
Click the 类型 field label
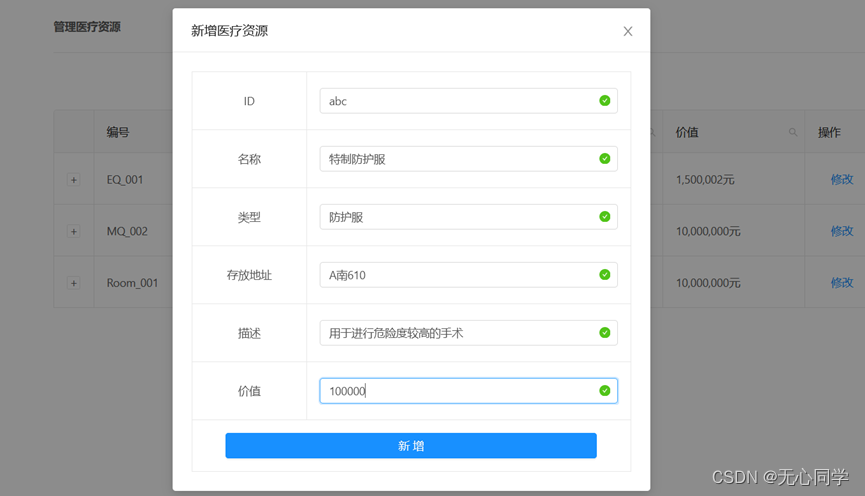pos(249,217)
